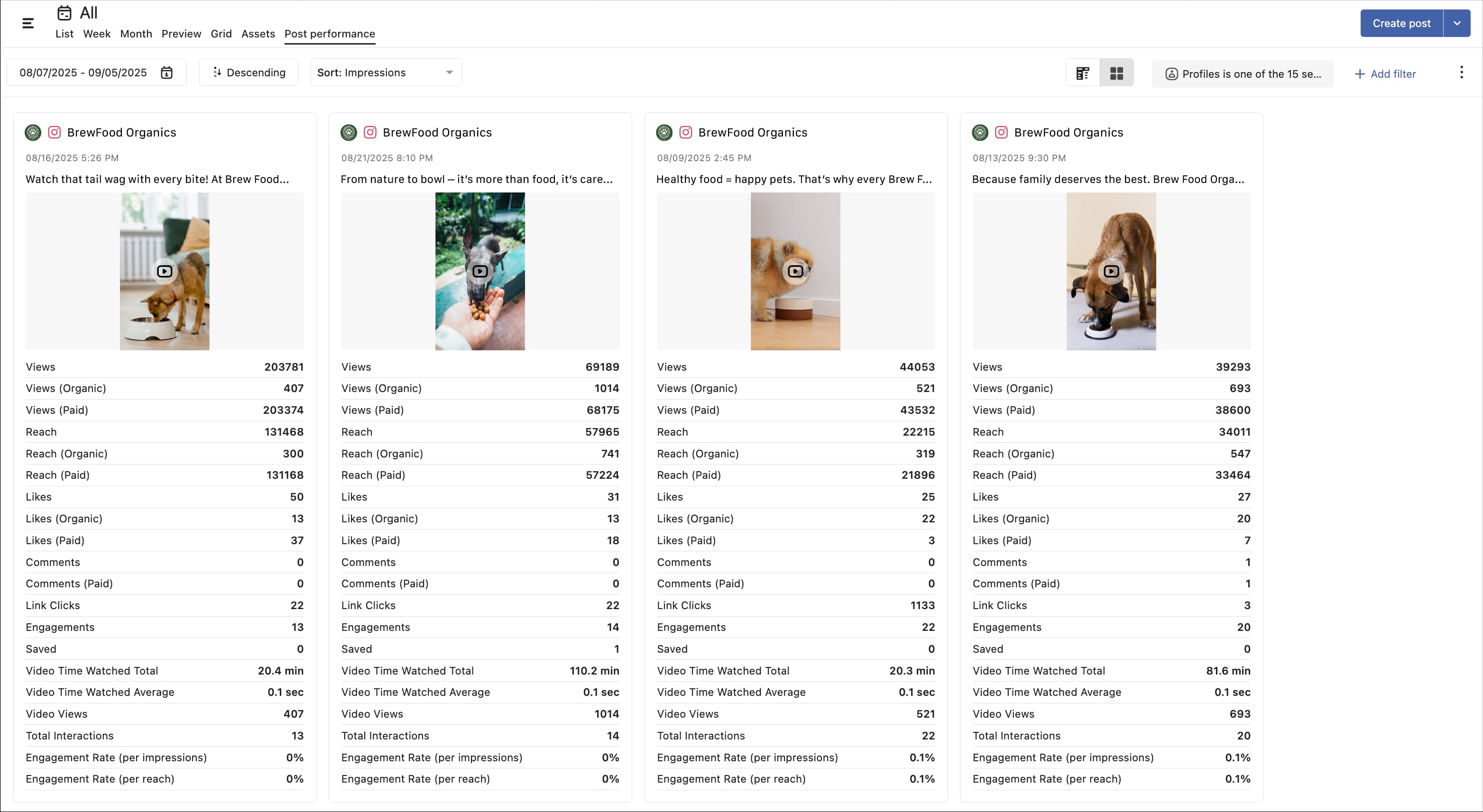Switch to grid card view icon
The width and height of the screenshot is (1483, 812).
[x=1116, y=73]
